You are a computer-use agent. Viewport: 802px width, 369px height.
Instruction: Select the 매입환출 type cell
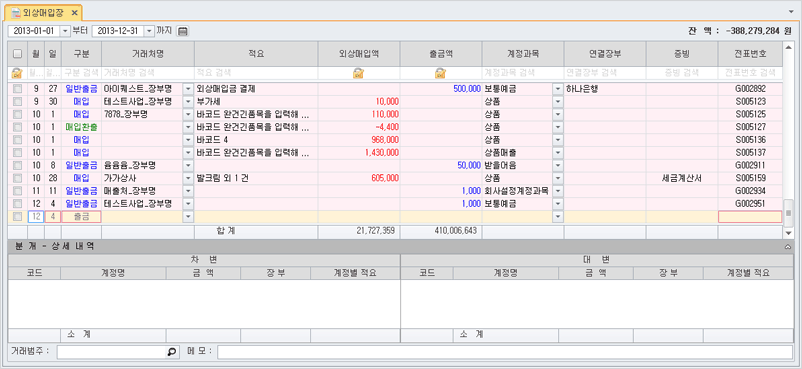[81, 127]
